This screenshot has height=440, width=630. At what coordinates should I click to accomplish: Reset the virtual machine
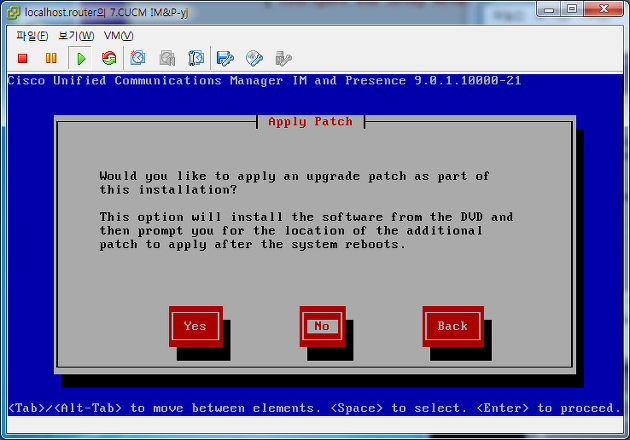coord(109,59)
